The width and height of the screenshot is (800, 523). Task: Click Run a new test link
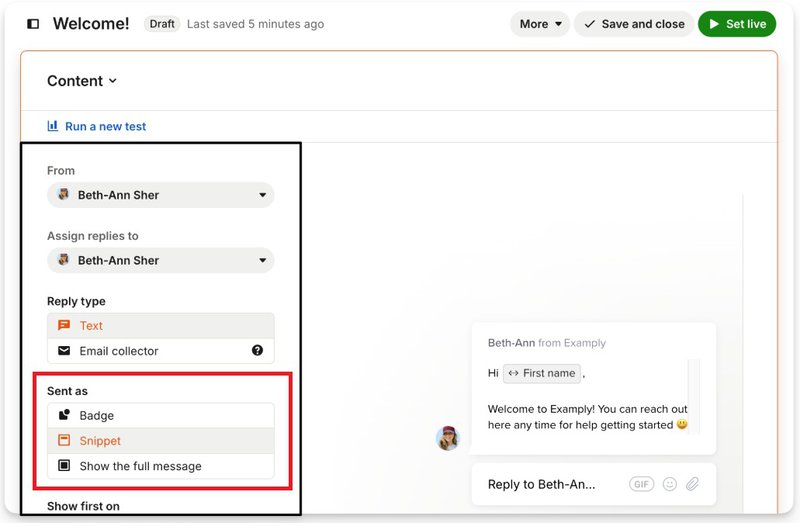pos(106,126)
